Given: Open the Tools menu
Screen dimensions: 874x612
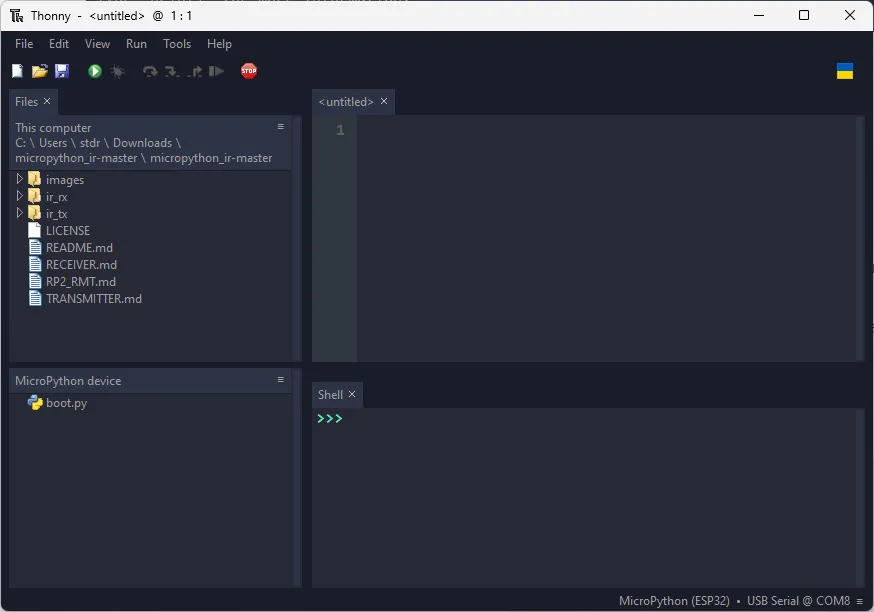Looking at the screenshot, I should coord(177,44).
